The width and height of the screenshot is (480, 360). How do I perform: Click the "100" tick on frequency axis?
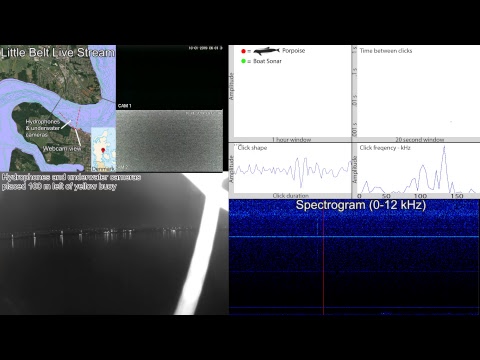[x=420, y=196]
